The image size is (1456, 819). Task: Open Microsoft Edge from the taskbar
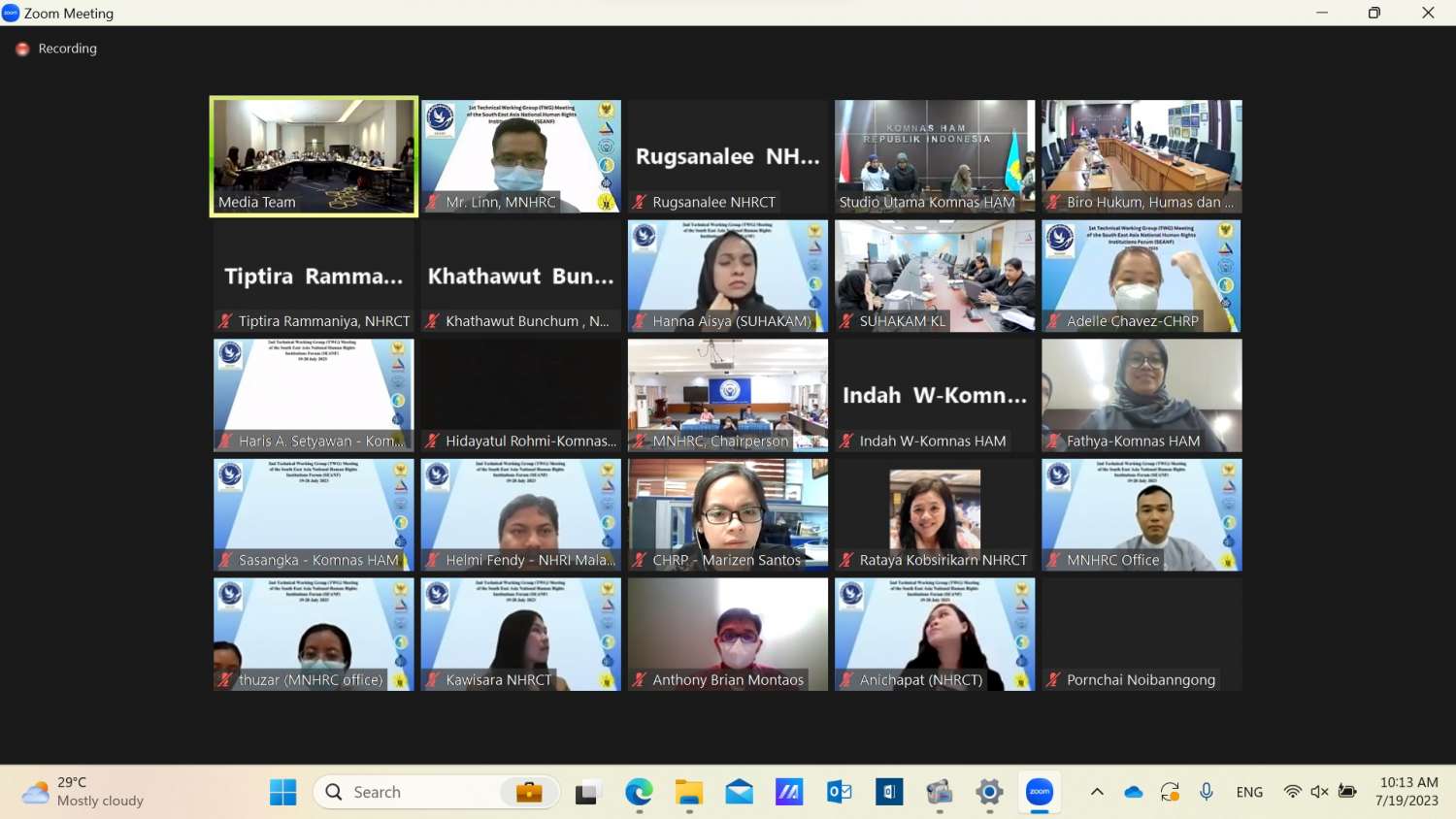pyautogui.click(x=639, y=792)
